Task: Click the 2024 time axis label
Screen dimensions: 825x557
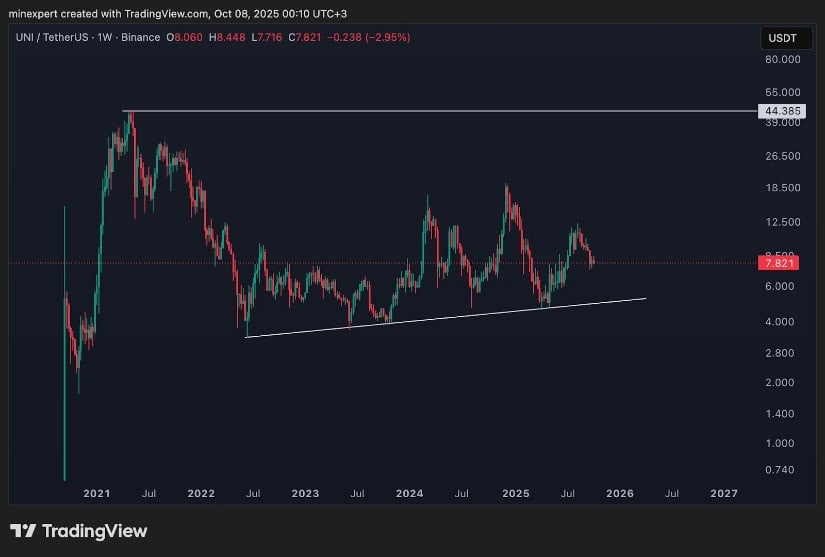Action: [409, 493]
